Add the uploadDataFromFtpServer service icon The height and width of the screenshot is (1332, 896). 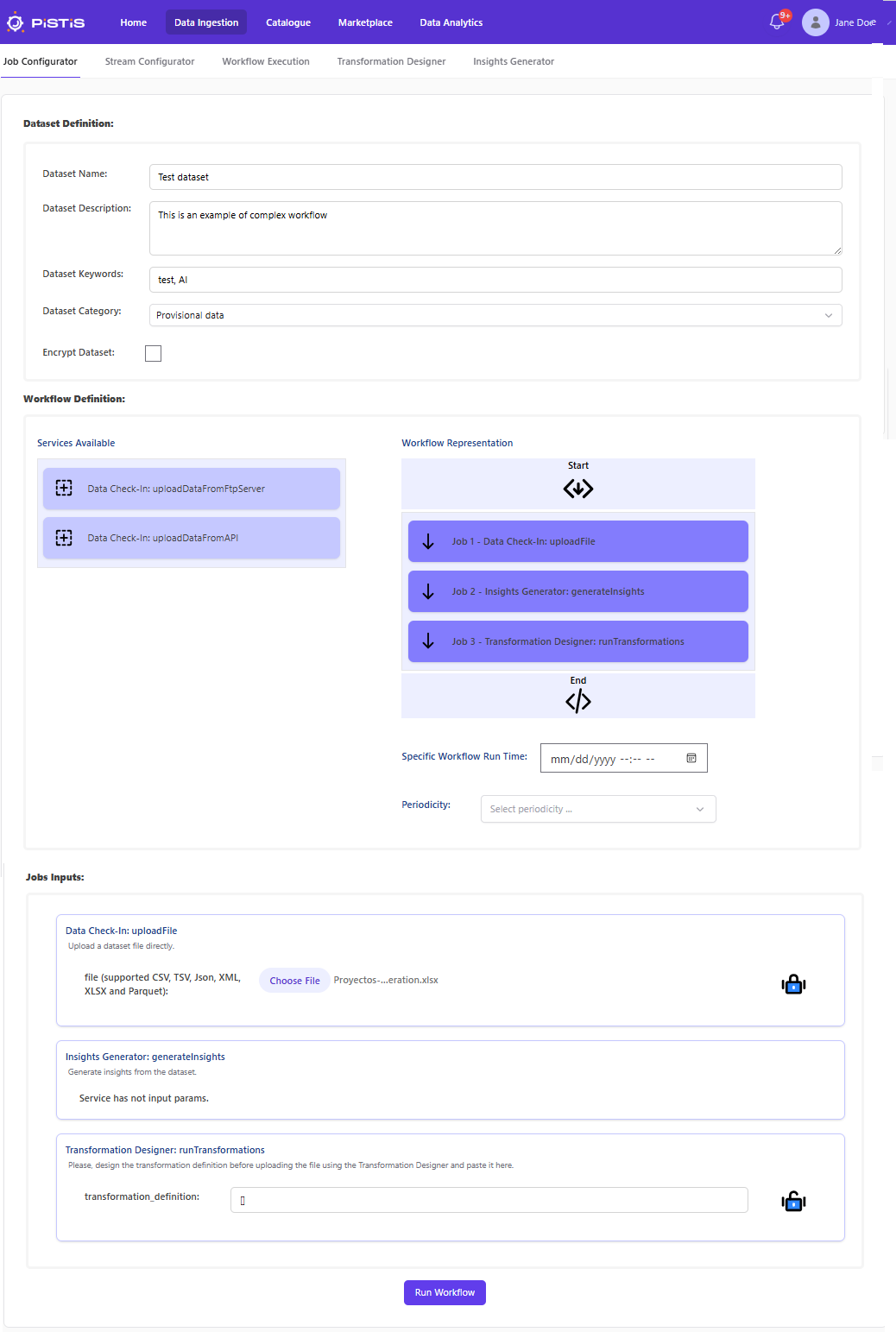click(64, 489)
